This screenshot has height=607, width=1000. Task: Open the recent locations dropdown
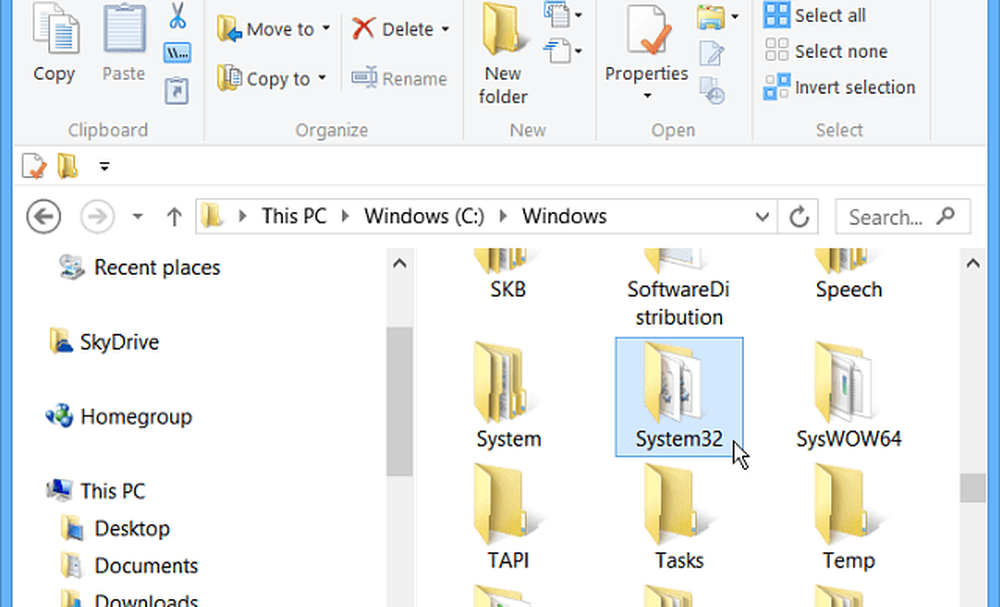click(x=137, y=217)
